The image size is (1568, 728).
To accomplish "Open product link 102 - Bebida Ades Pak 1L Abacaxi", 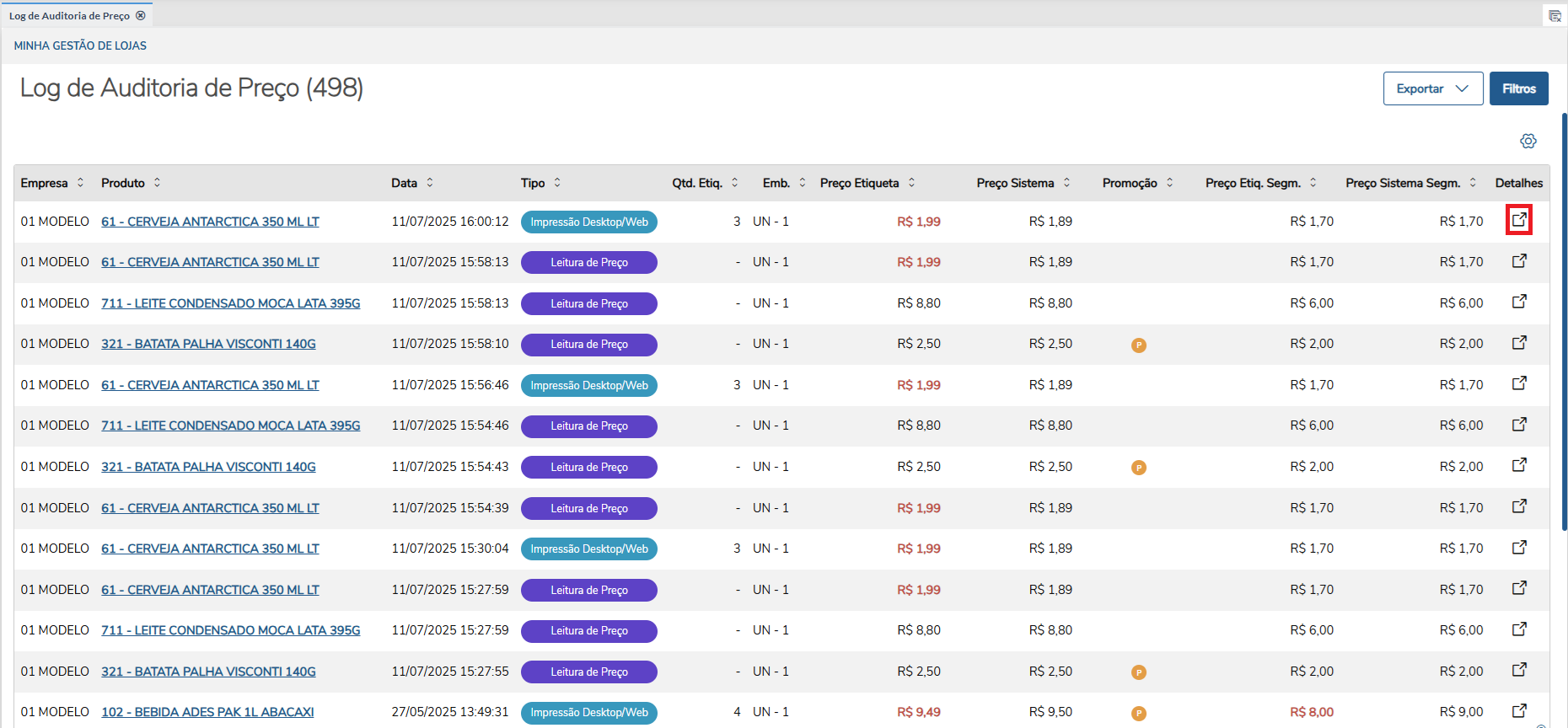I will pos(207,712).
